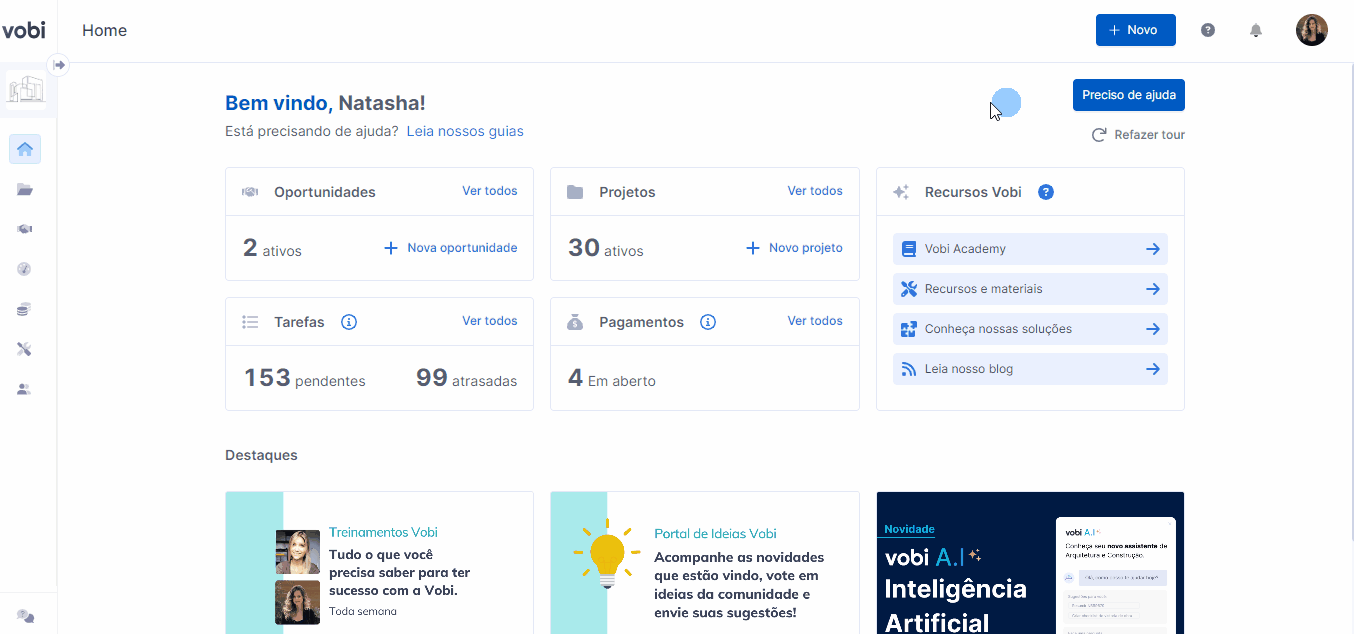The height and width of the screenshot is (634, 1354).
Task: Open the contacts people sidebar icon
Action: [25, 389]
